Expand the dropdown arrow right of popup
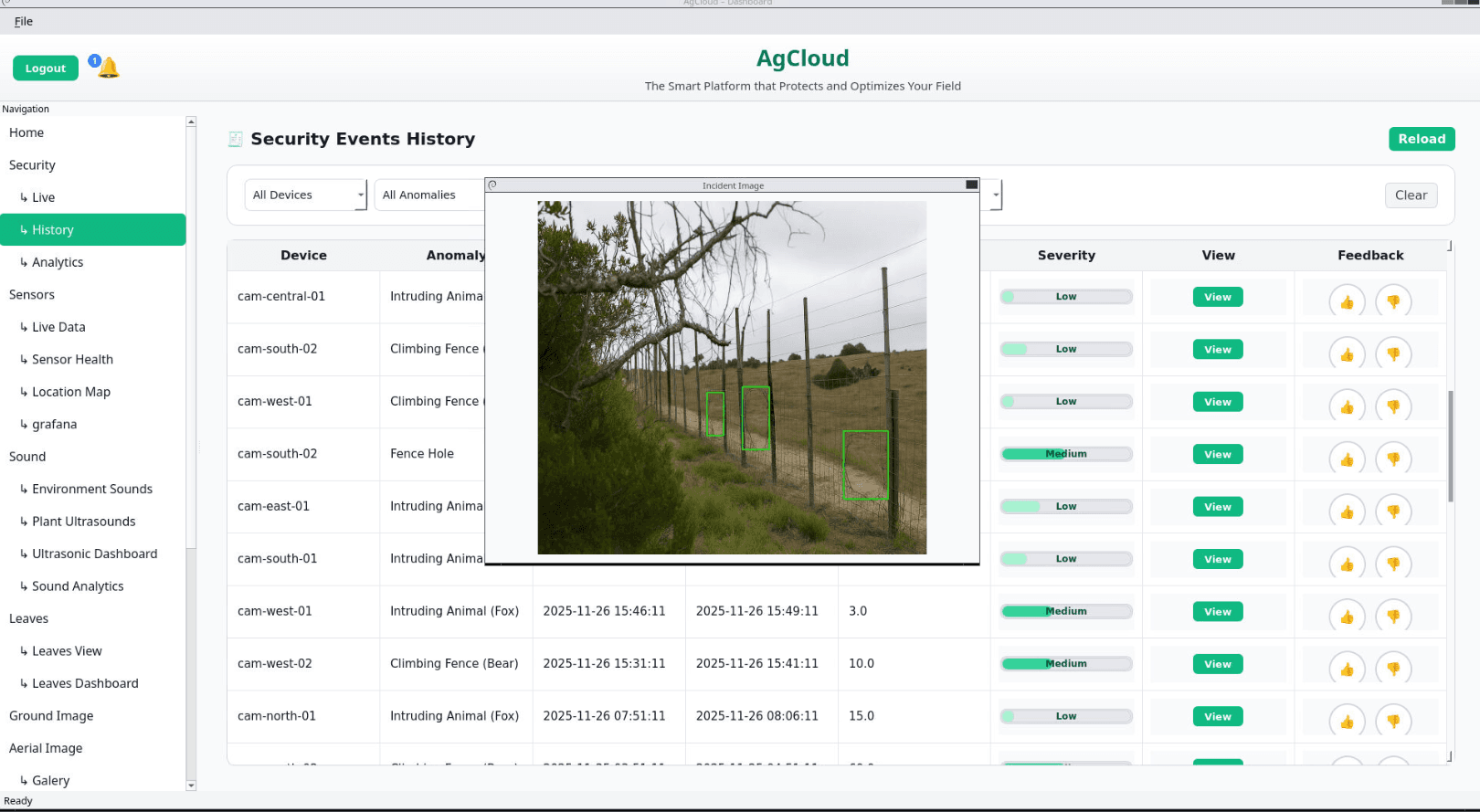The height and width of the screenshot is (812, 1480). click(996, 195)
